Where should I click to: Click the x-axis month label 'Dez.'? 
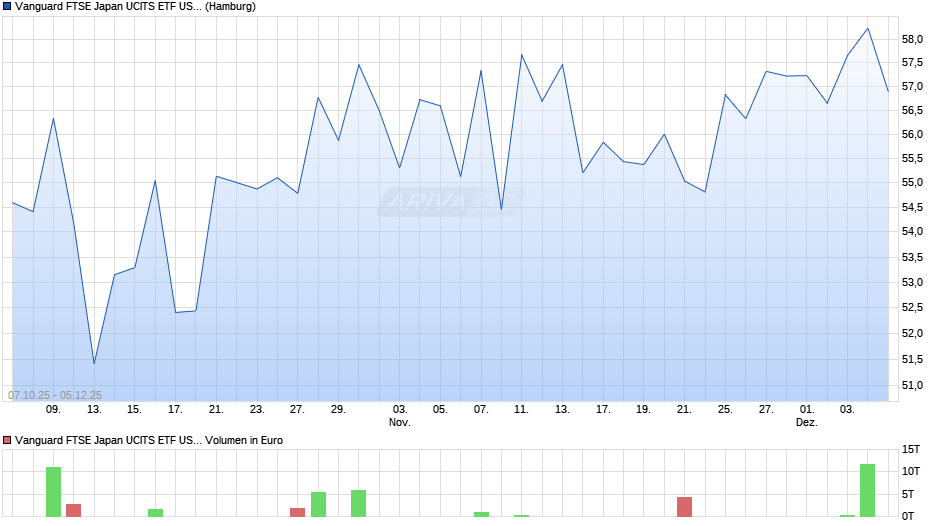click(x=807, y=422)
